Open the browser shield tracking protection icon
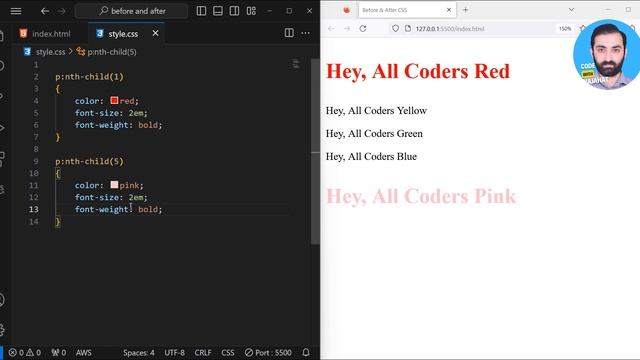This screenshot has width=640, height=360. pos(395,29)
